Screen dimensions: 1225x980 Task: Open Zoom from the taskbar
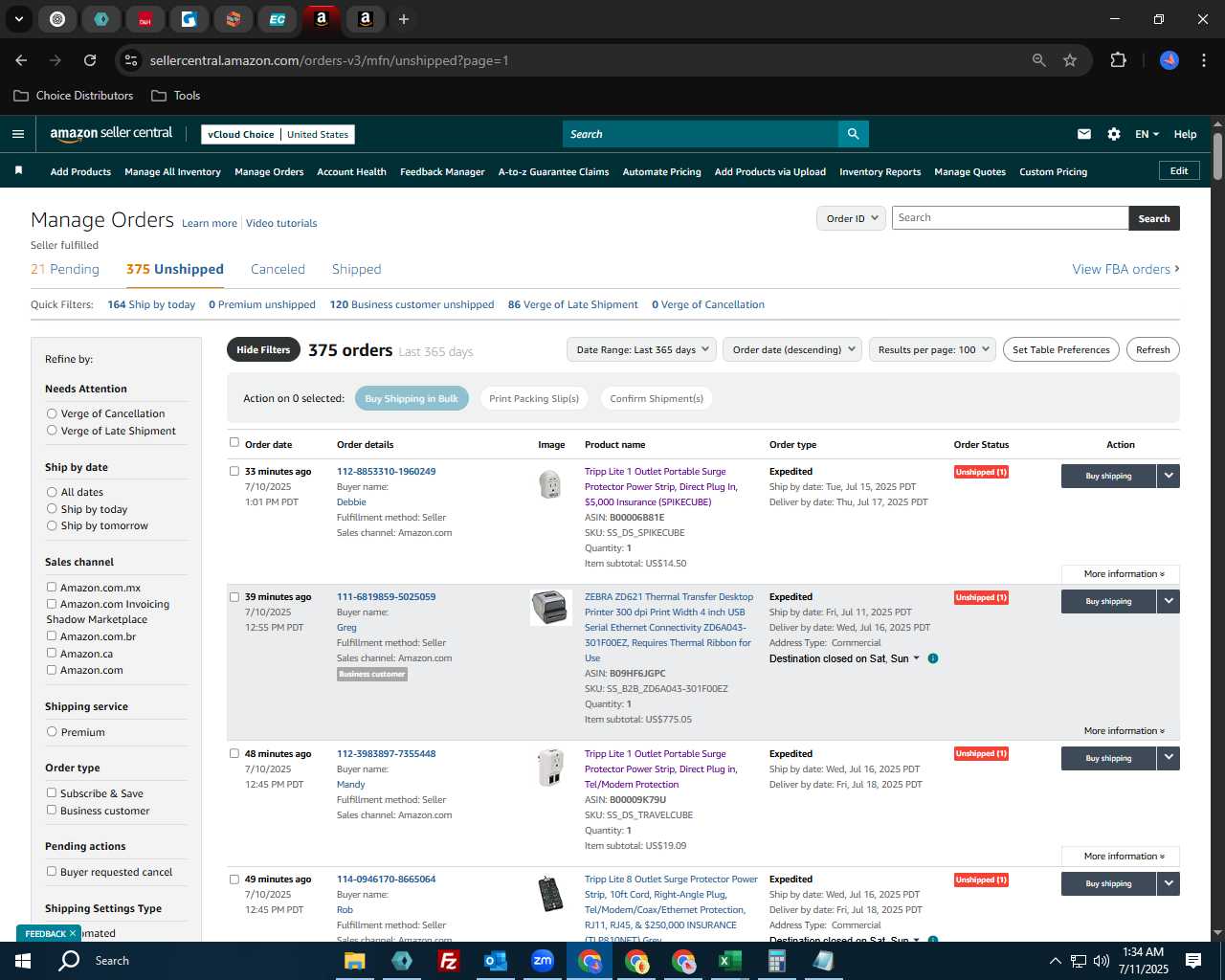543,961
